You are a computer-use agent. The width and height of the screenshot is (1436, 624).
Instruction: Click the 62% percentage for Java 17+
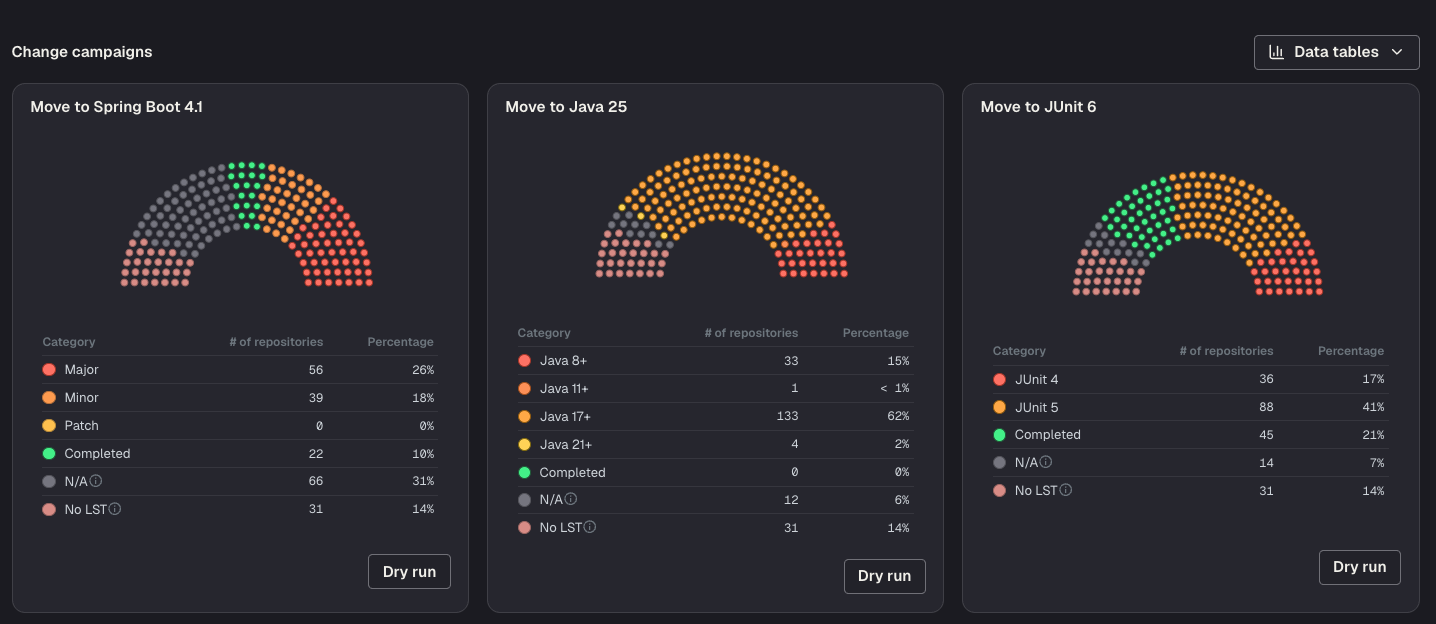tap(897, 417)
